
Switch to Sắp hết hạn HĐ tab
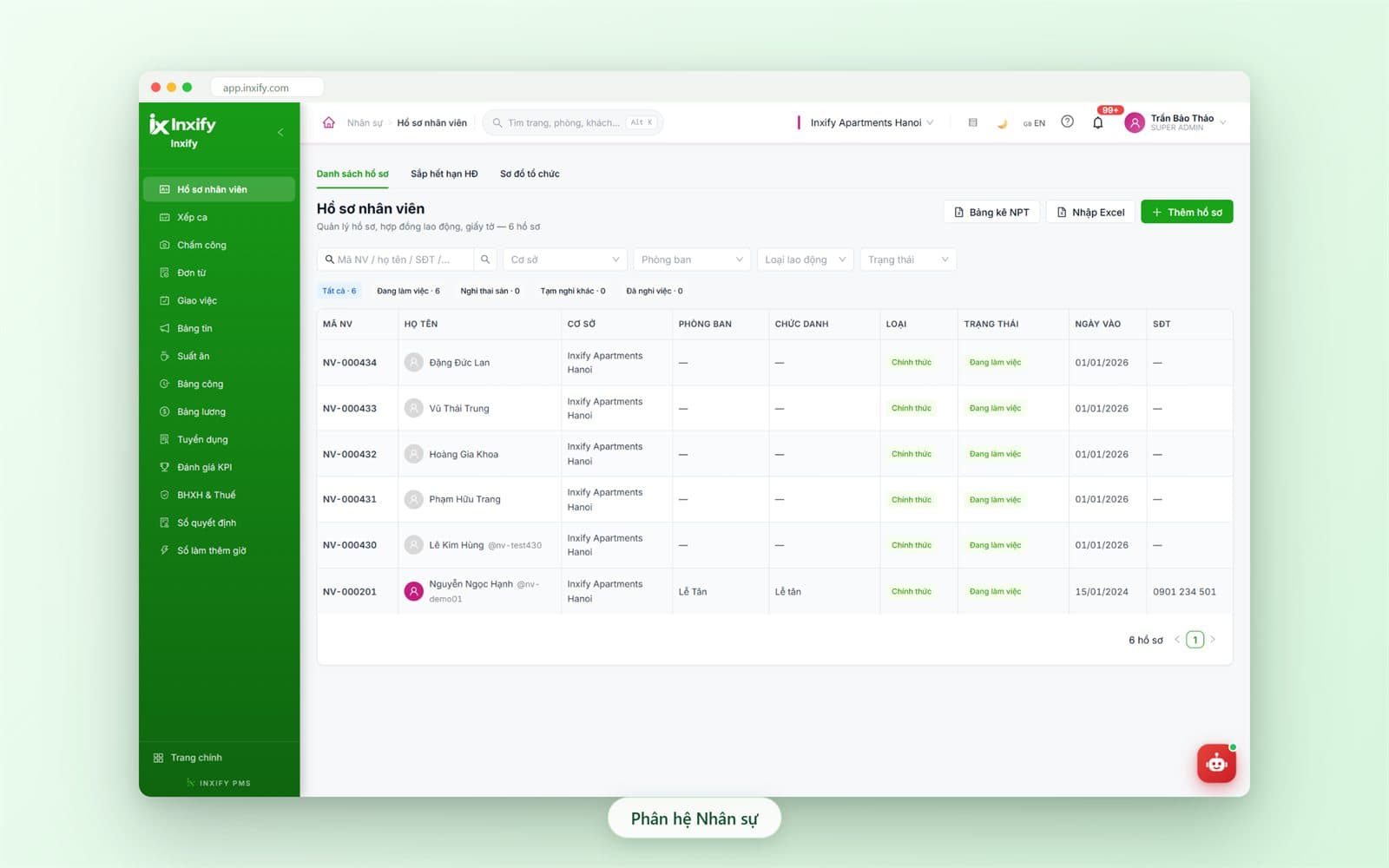point(444,174)
